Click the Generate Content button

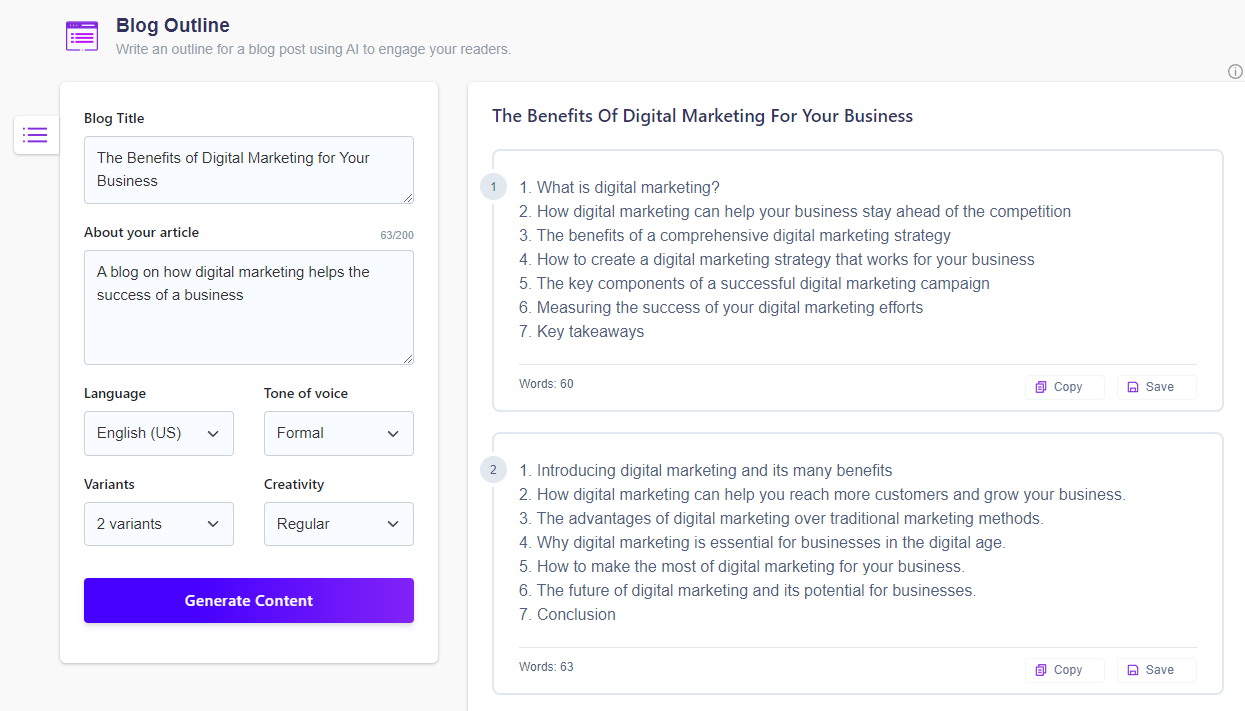pos(248,600)
